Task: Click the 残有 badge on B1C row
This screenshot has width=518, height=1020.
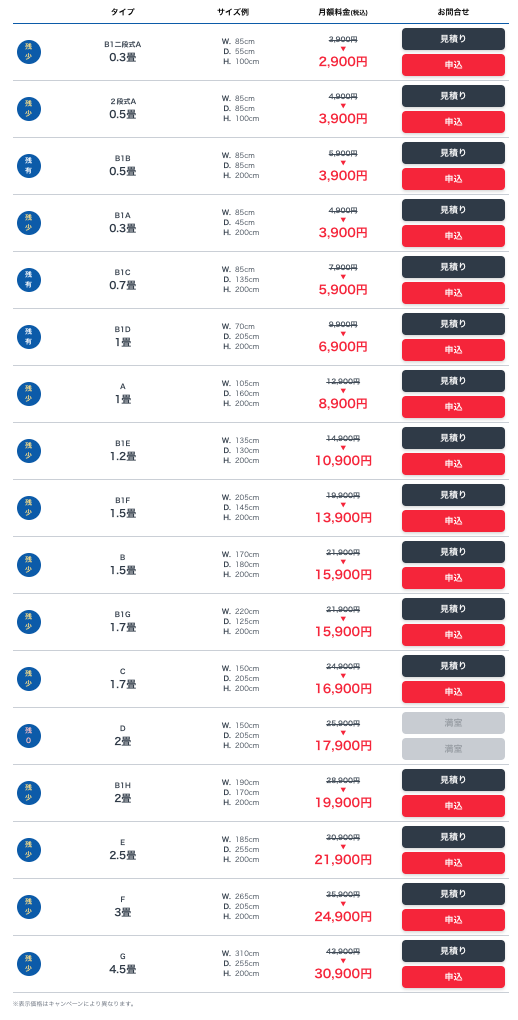Action: coord(29,280)
